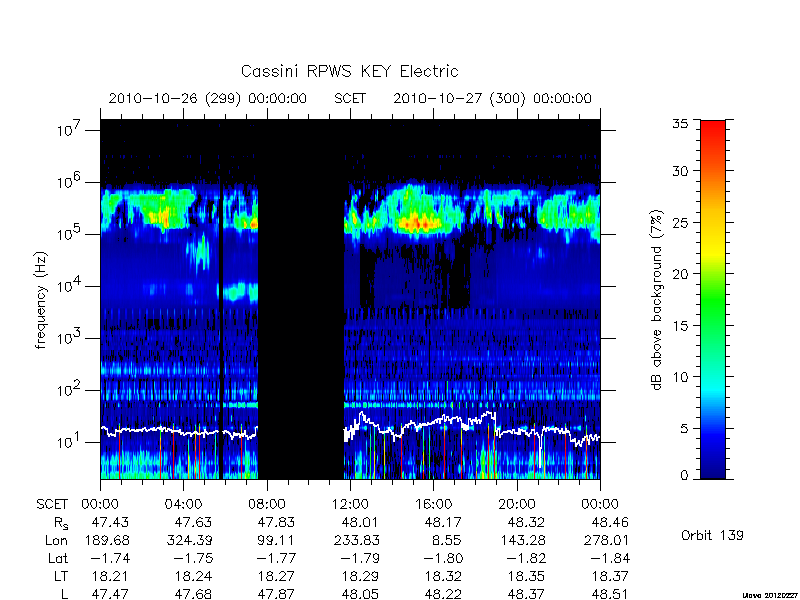Click the 'frequency (Hz)' axis label
The height and width of the screenshot is (600, 800).
(x=41, y=300)
